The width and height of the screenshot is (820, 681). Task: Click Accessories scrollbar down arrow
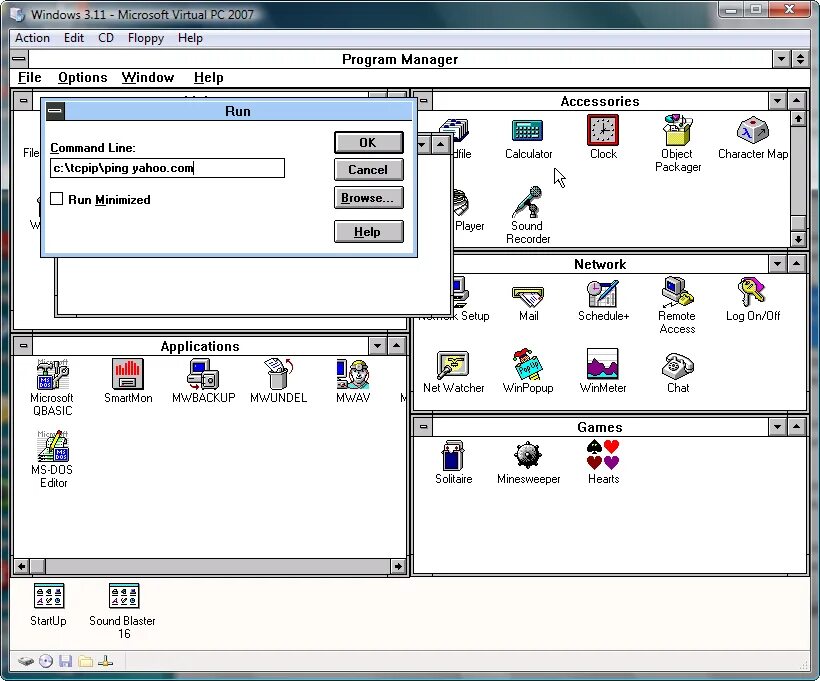[x=798, y=239]
